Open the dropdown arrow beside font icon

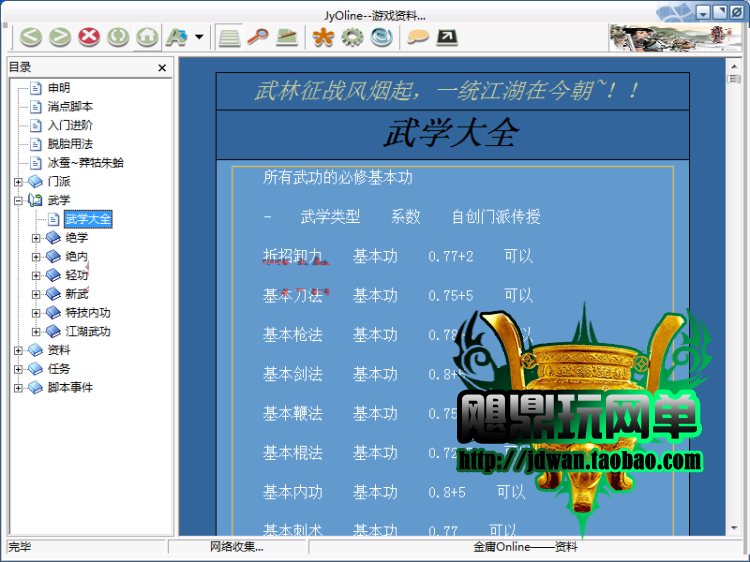(x=199, y=37)
